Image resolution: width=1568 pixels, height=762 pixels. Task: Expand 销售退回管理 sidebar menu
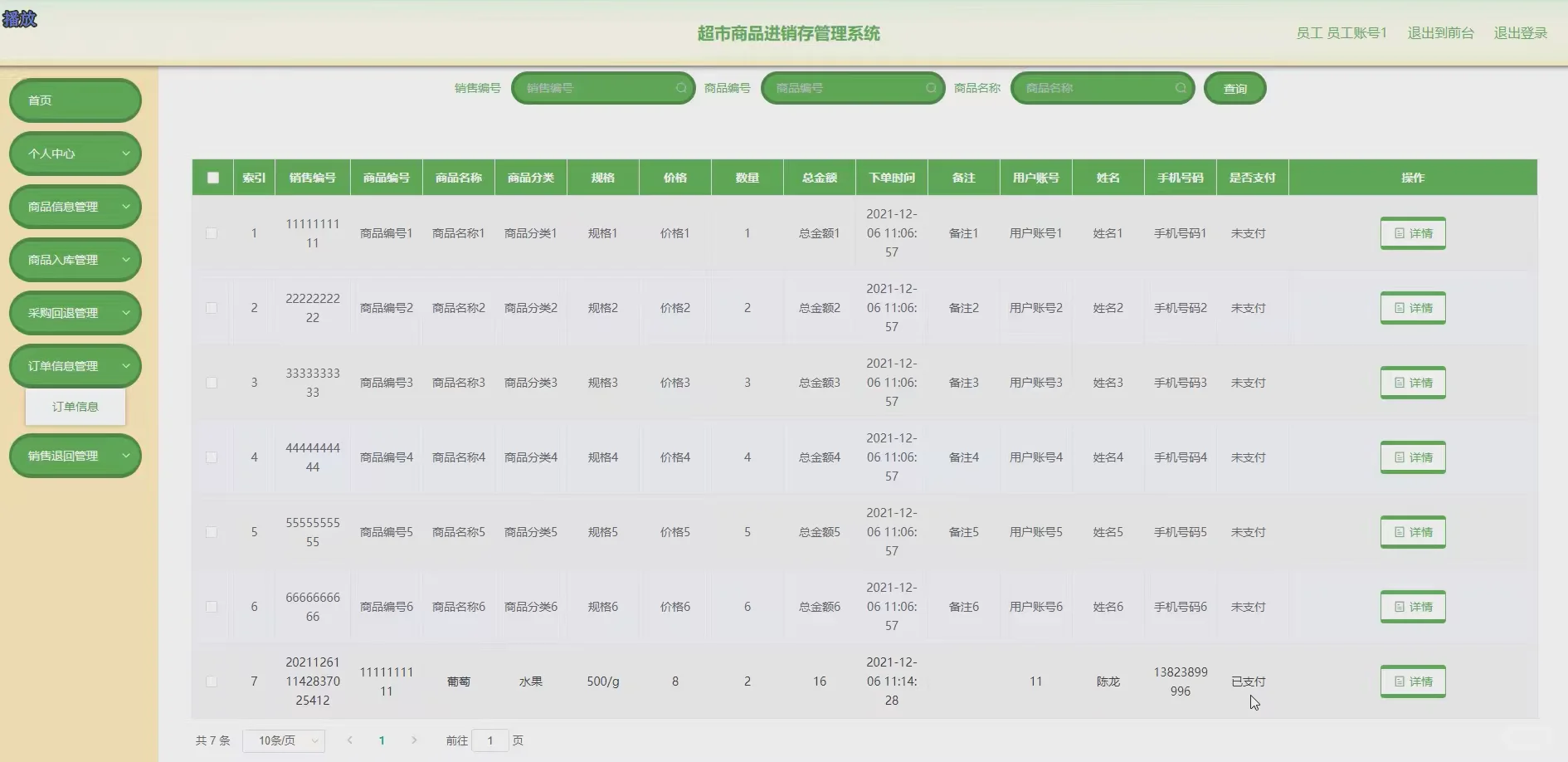point(75,456)
